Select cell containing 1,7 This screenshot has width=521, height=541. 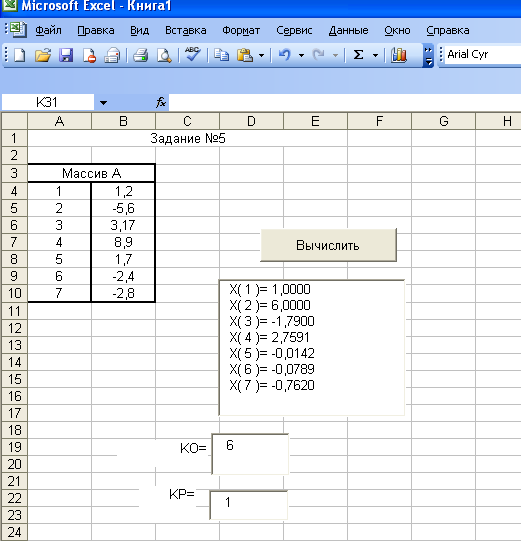pyautogui.click(x=123, y=259)
